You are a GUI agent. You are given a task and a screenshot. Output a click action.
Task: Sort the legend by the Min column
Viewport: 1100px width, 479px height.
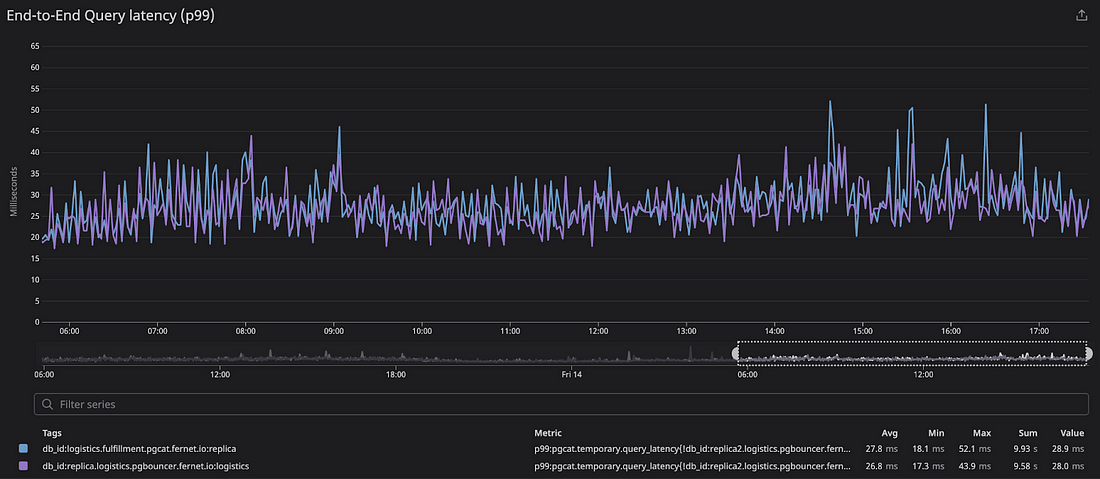[x=936, y=433]
